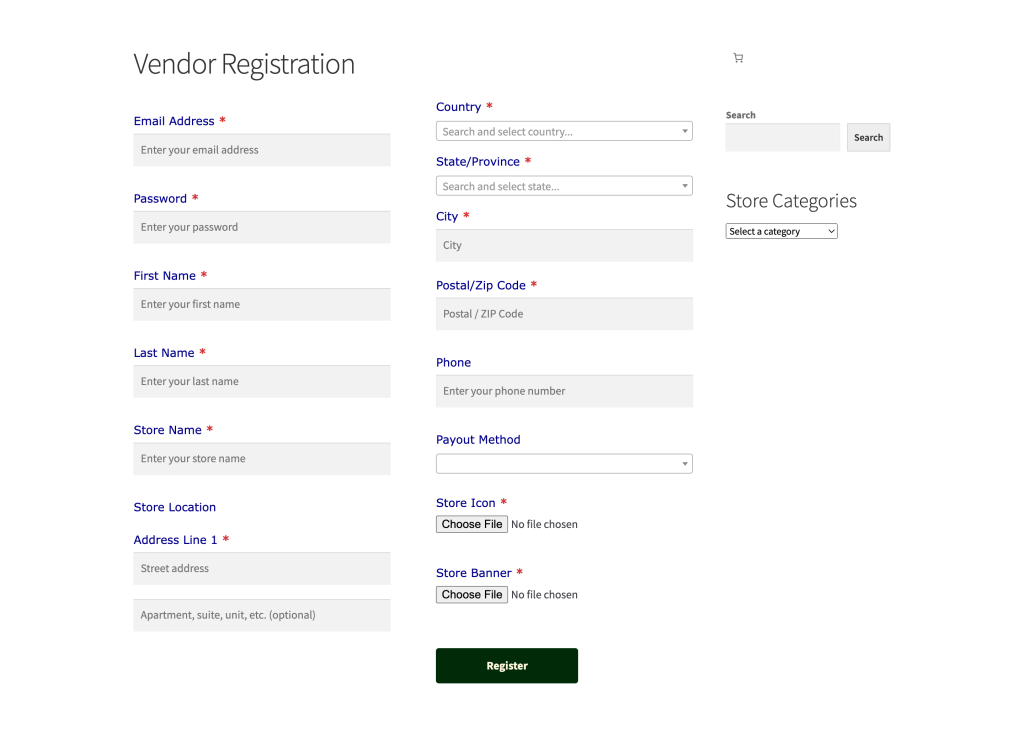1024x747 pixels.
Task: Focus the Password field
Action: pyautogui.click(x=261, y=227)
